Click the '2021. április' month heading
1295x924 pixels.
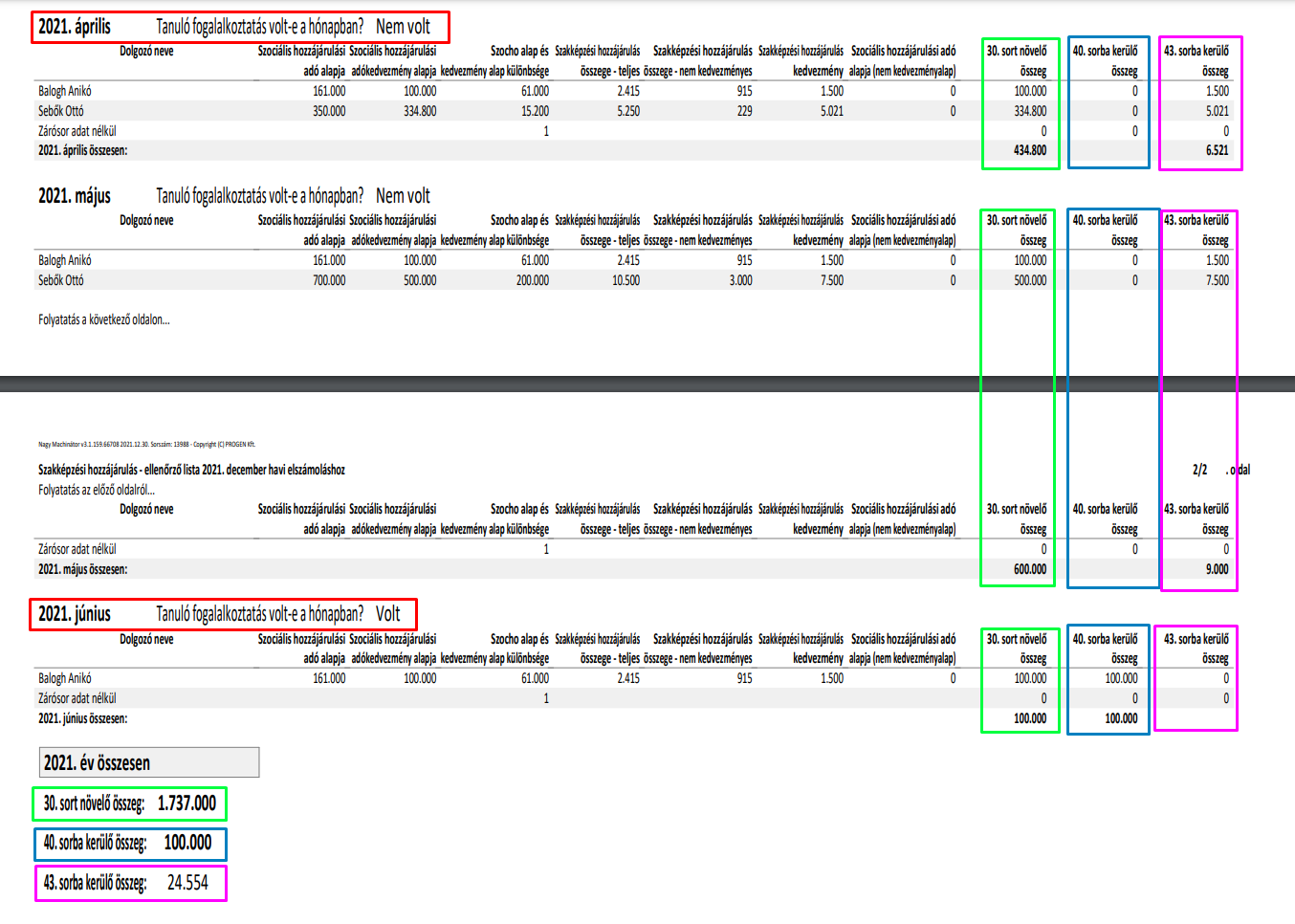coord(75,27)
